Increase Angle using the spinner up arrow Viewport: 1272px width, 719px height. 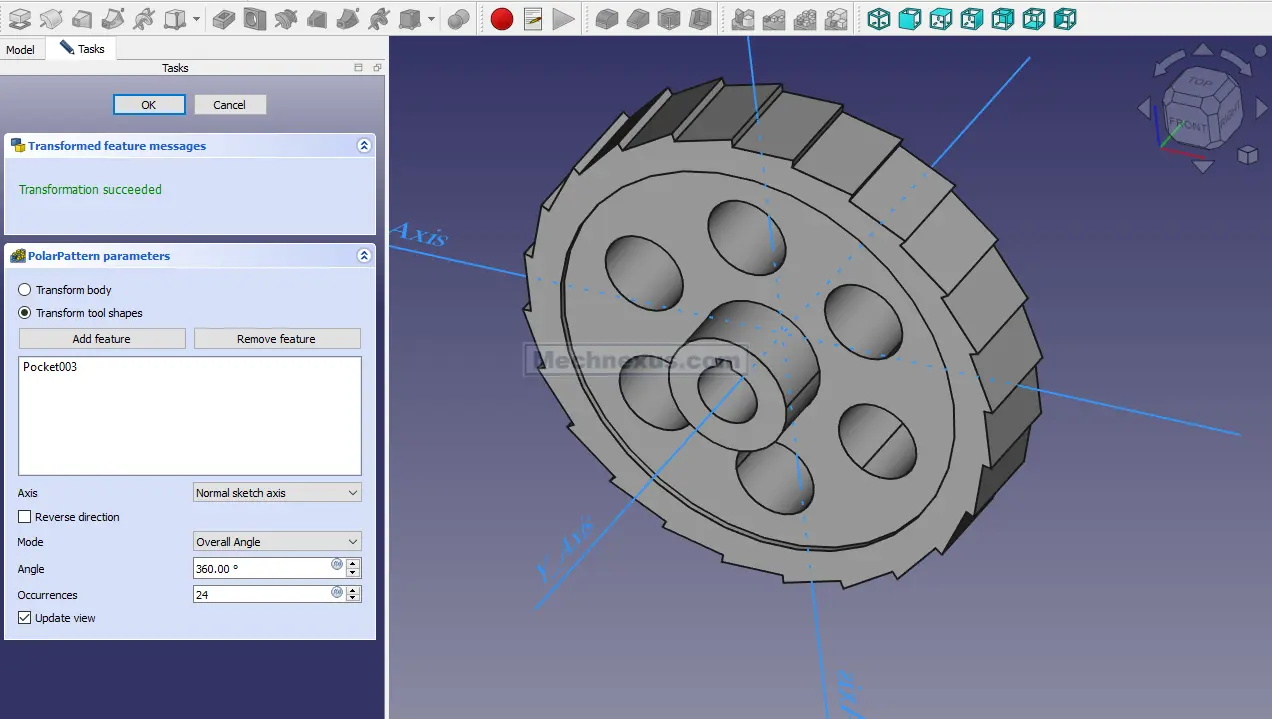pyautogui.click(x=353, y=564)
